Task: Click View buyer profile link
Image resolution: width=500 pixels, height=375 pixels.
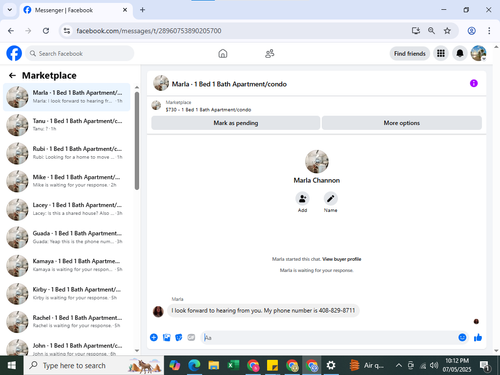Action: pos(342,259)
